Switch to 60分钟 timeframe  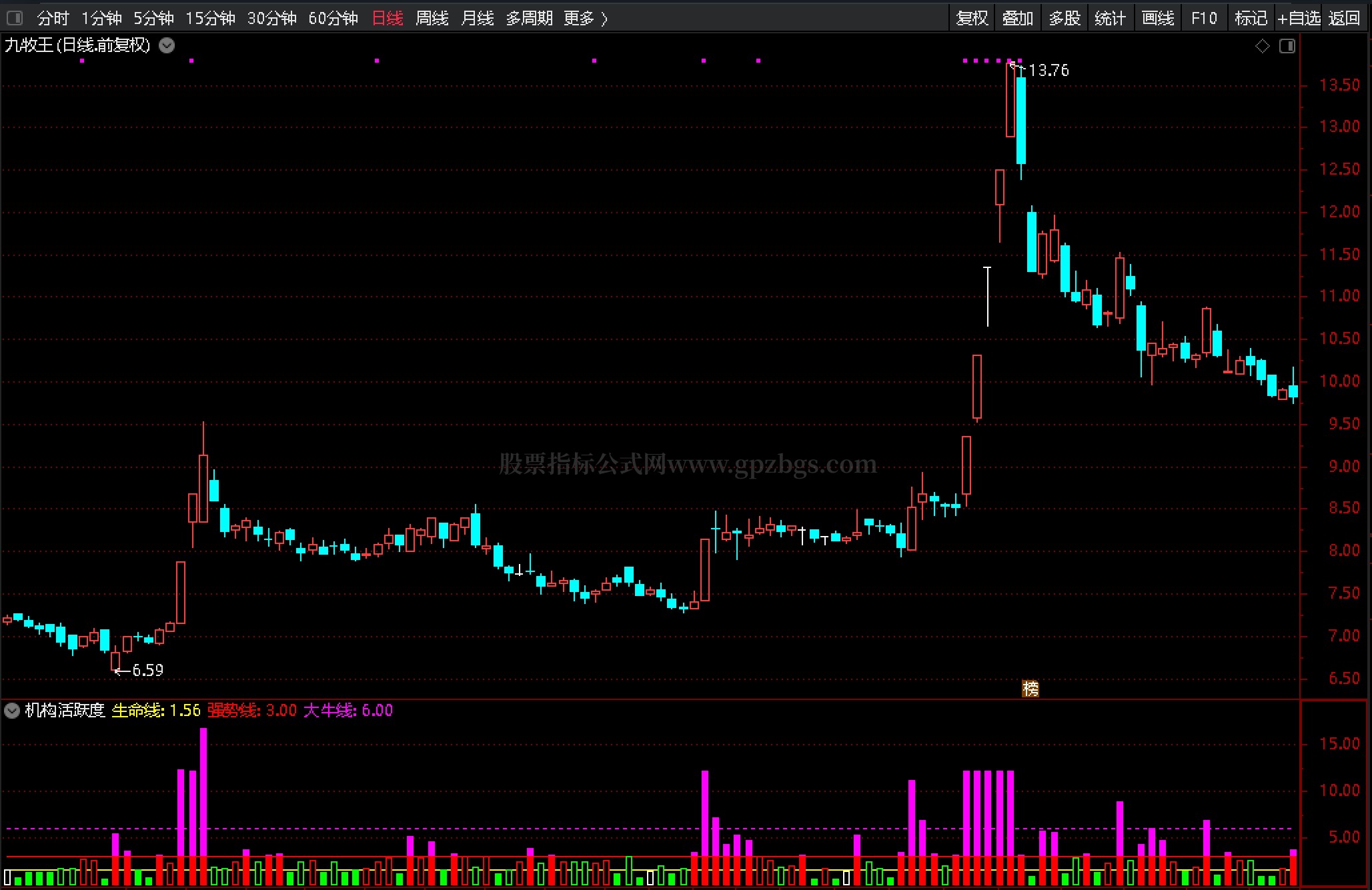[333, 18]
